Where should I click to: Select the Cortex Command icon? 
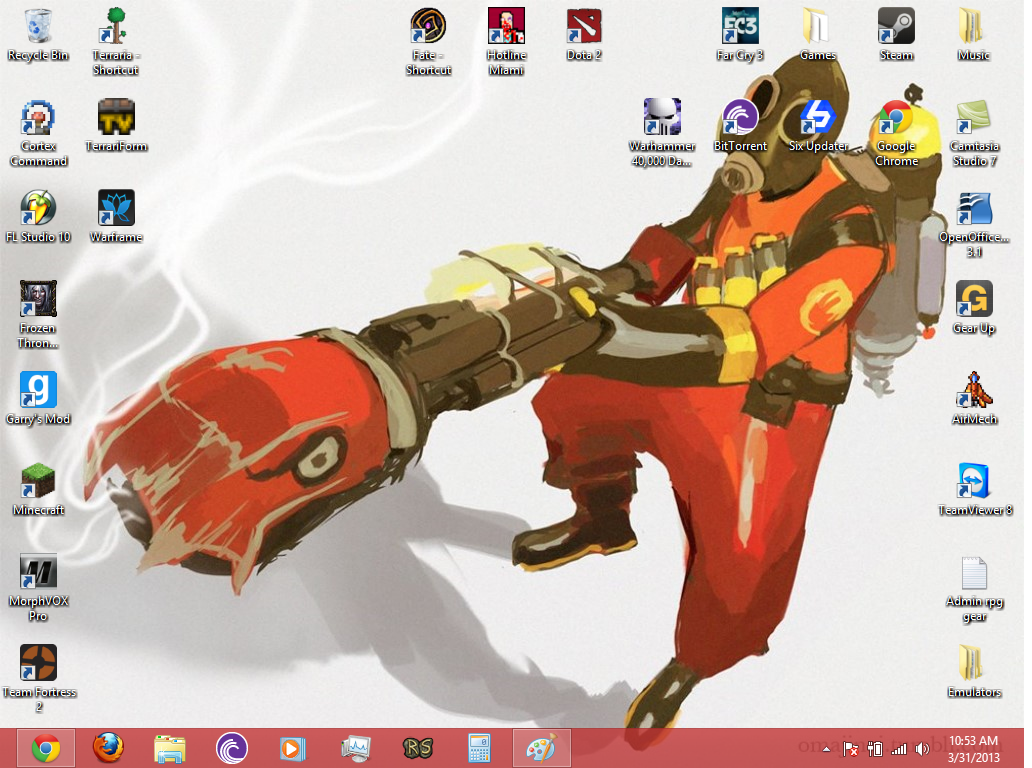pyautogui.click(x=38, y=133)
